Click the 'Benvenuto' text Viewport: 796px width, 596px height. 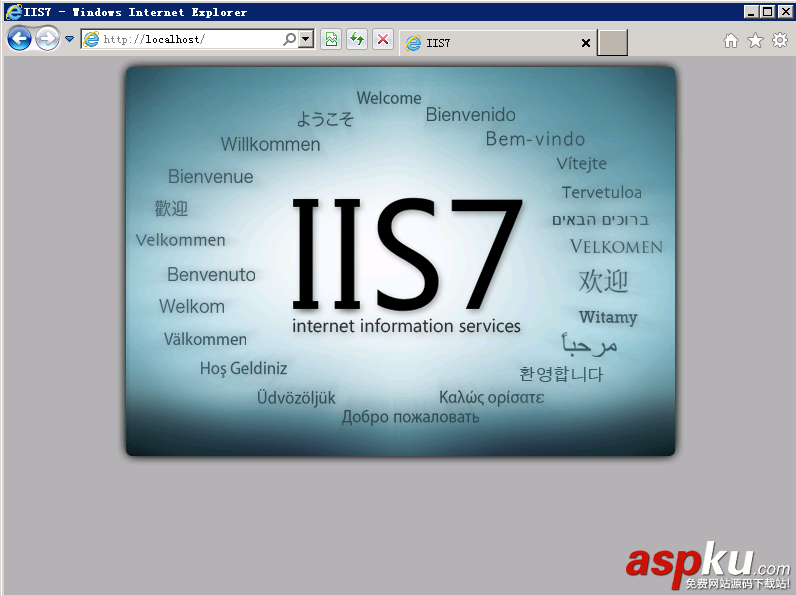212,275
